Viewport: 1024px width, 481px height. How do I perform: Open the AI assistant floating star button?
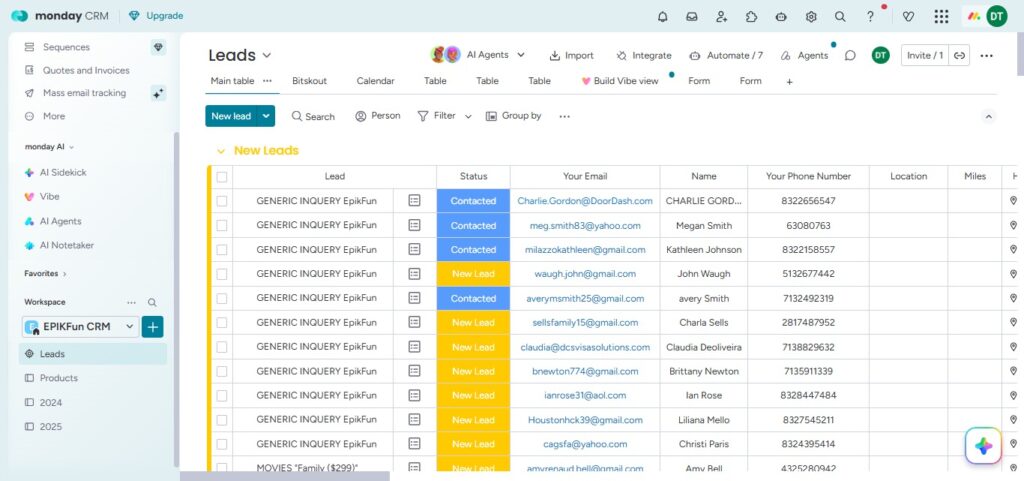click(x=984, y=446)
